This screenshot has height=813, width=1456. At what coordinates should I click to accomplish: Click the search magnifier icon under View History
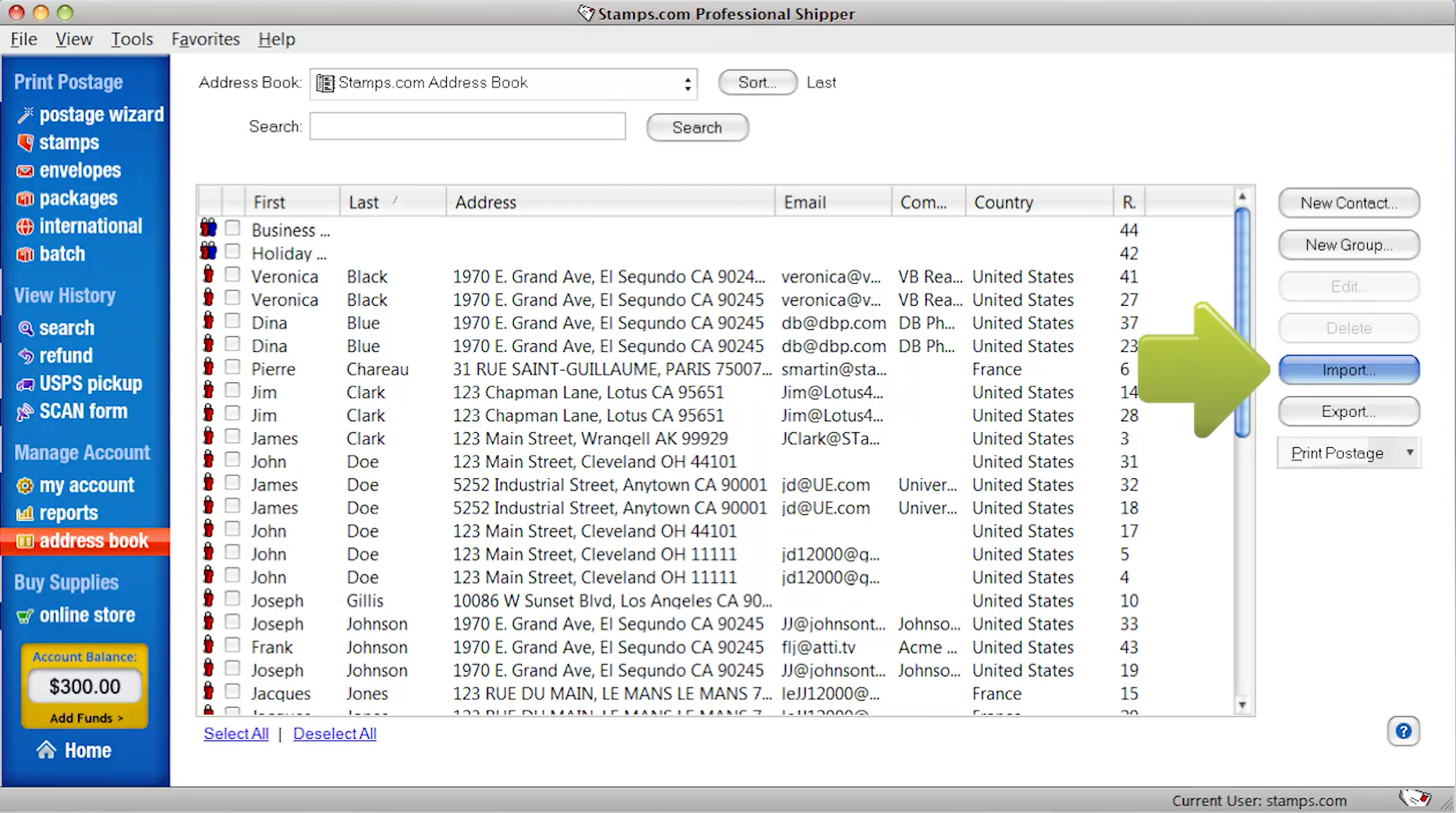(26, 328)
